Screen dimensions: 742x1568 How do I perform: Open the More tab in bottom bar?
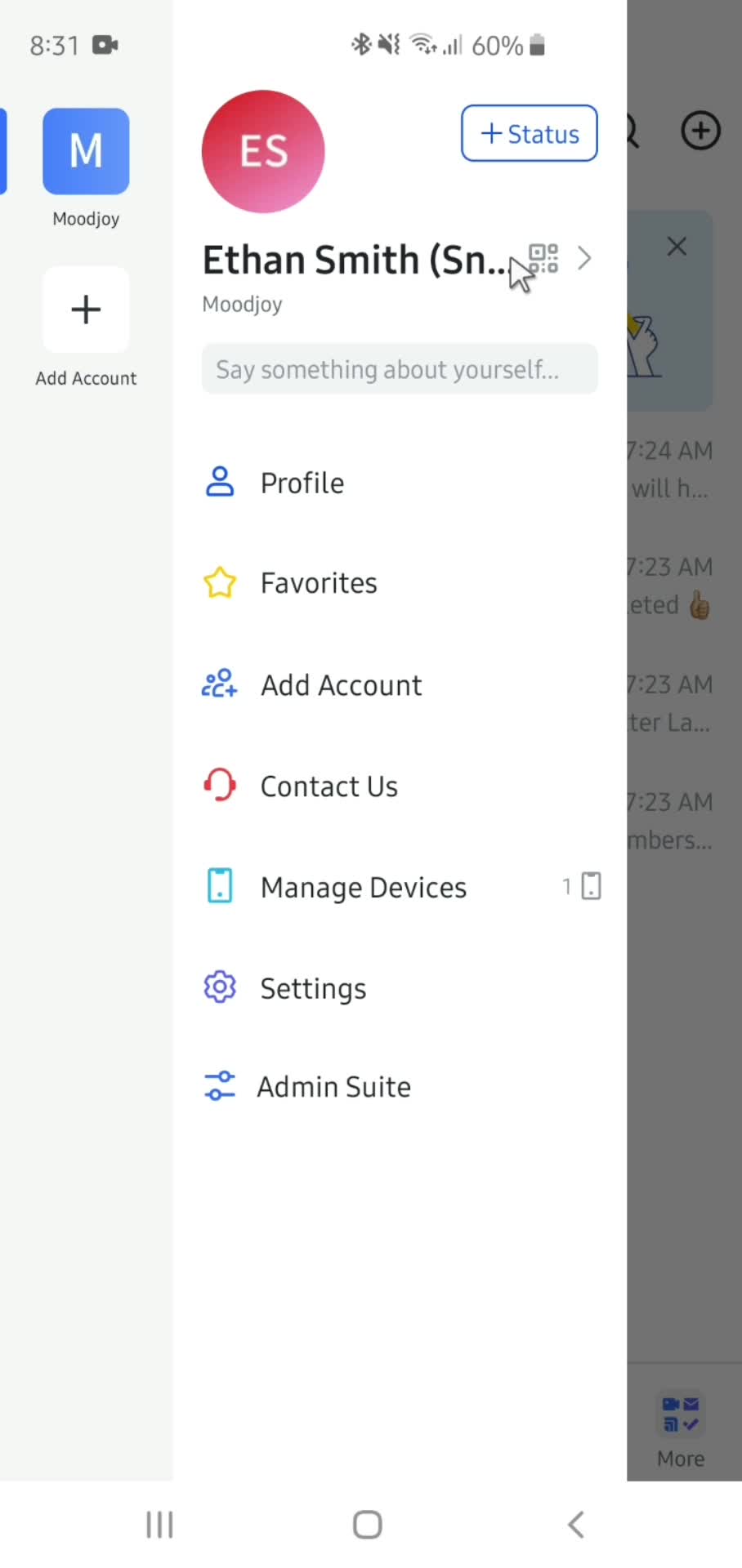click(681, 1430)
